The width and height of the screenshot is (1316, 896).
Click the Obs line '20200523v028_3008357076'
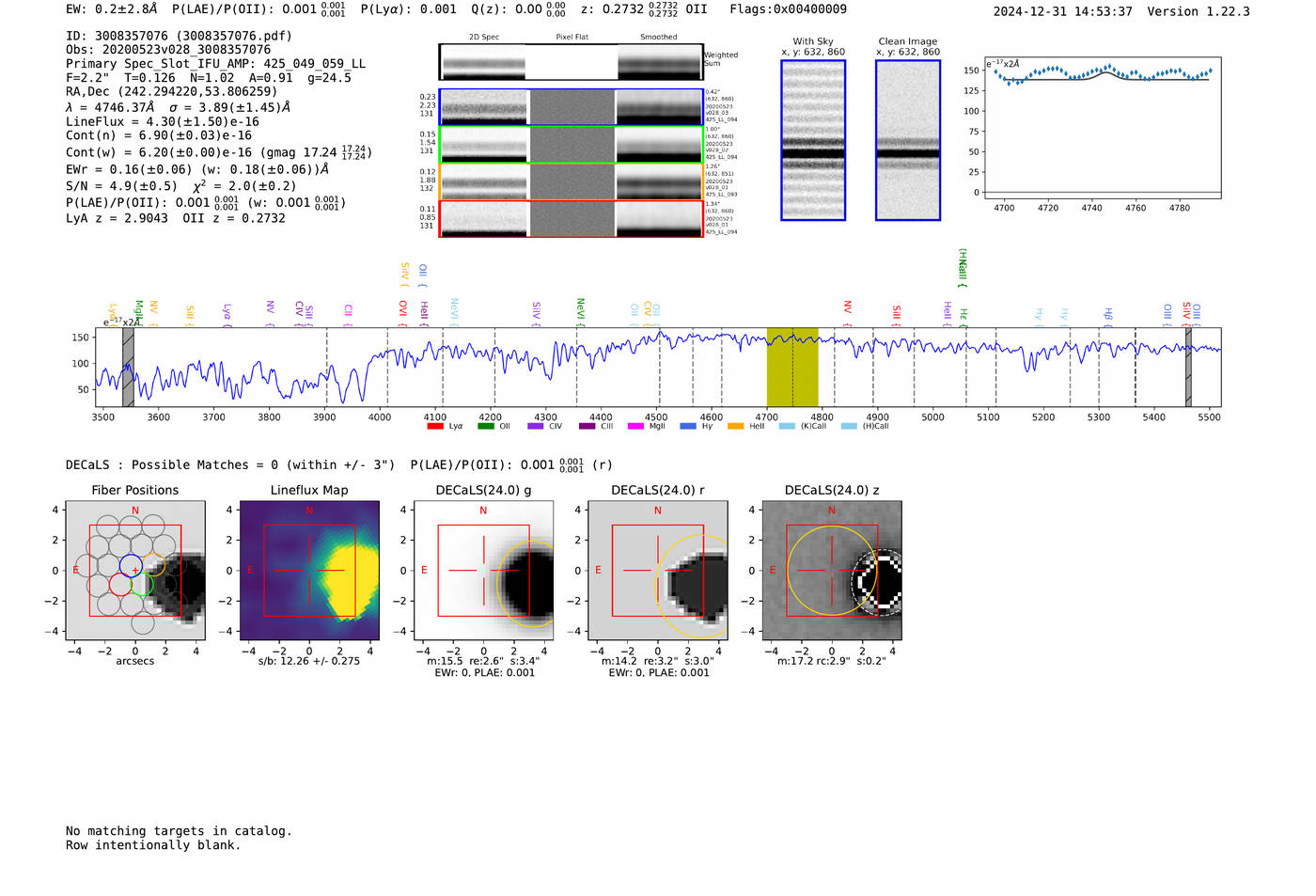(168, 50)
